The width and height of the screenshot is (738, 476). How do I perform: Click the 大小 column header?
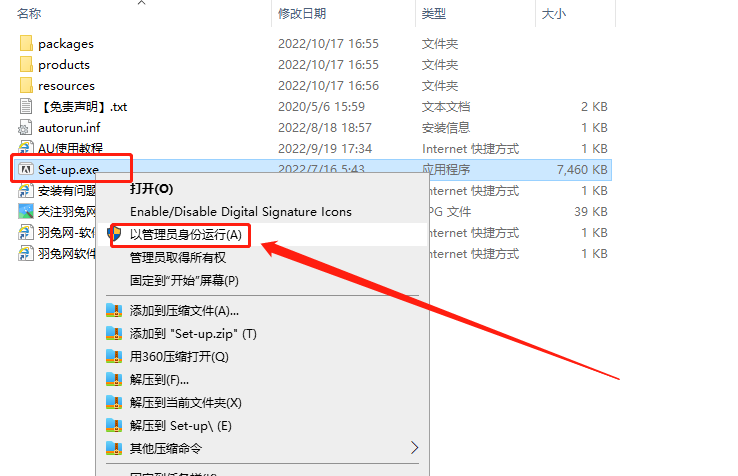point(553,13)
